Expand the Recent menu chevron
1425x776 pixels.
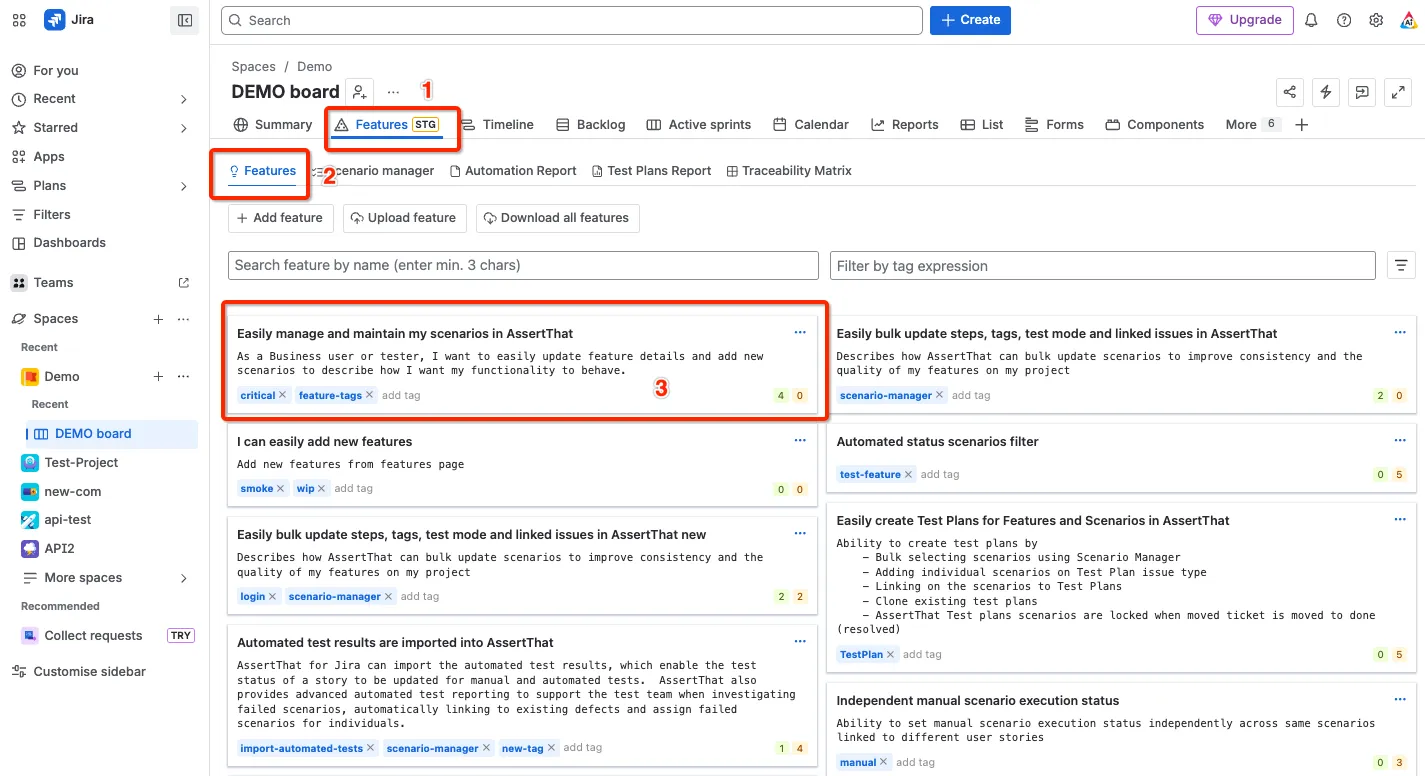point(184,99)
